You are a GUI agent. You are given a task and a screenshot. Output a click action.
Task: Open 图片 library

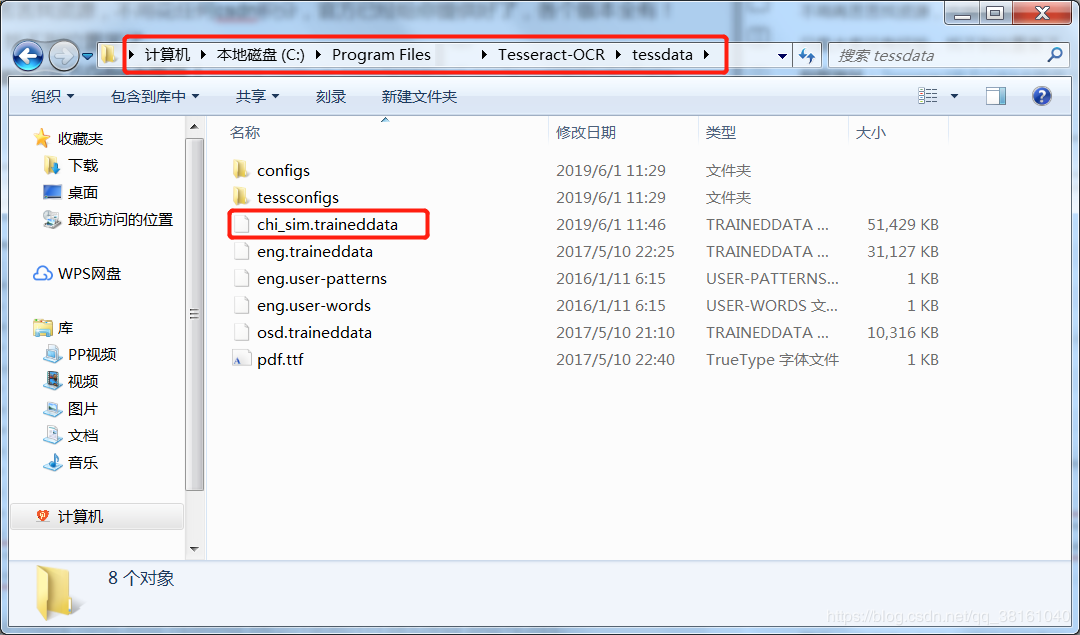[x=83, y=408]
